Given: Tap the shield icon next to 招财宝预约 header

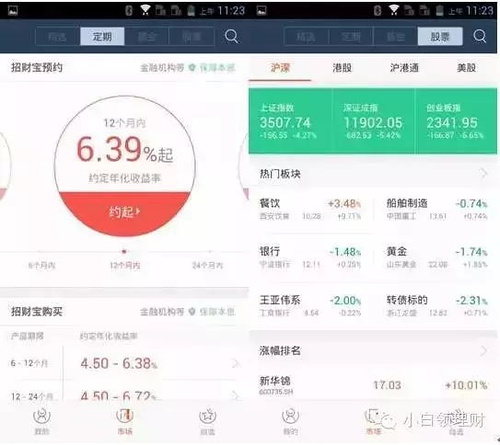Looking at the screenshot, I should pyautogui.click(x=192, y=68).
